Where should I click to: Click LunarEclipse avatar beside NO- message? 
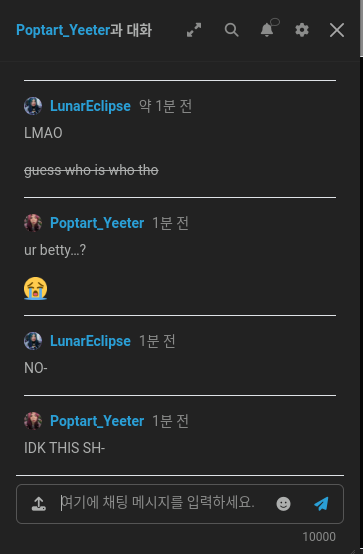(x=33, y=341)
